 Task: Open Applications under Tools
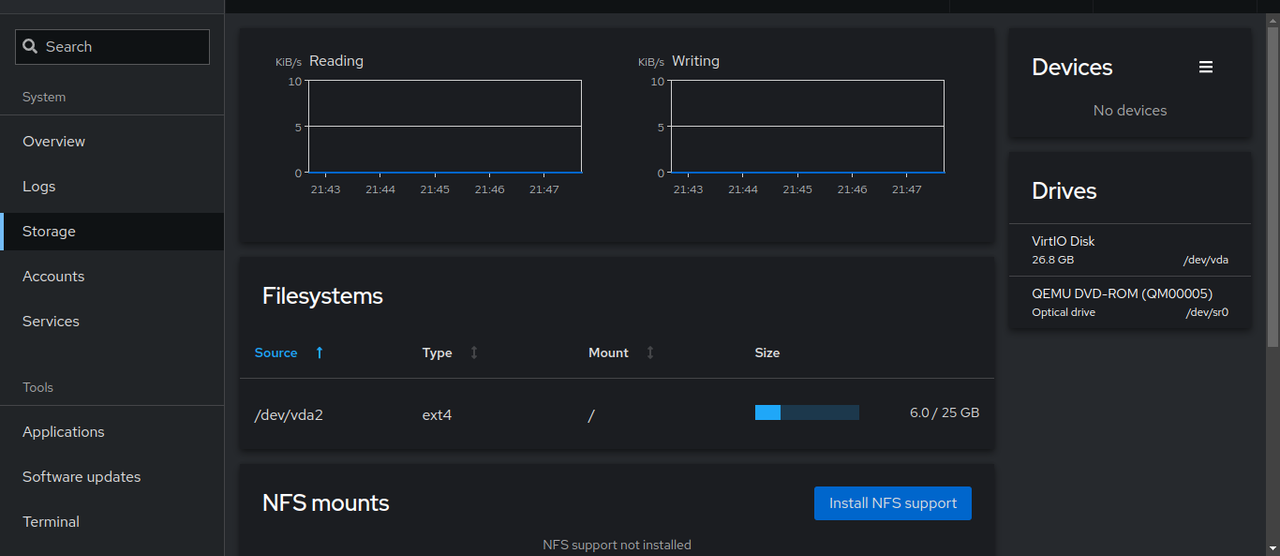pos(112,432)
